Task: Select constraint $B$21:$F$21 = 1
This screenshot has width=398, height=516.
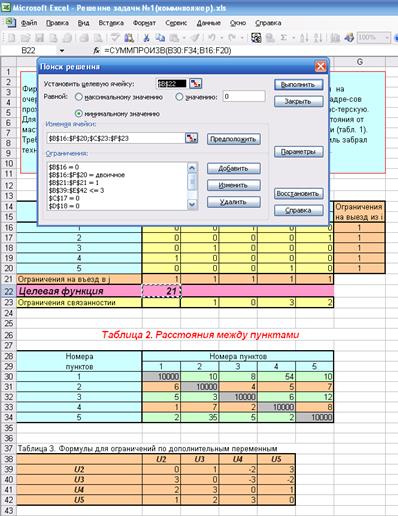Action: coord(74,183)
